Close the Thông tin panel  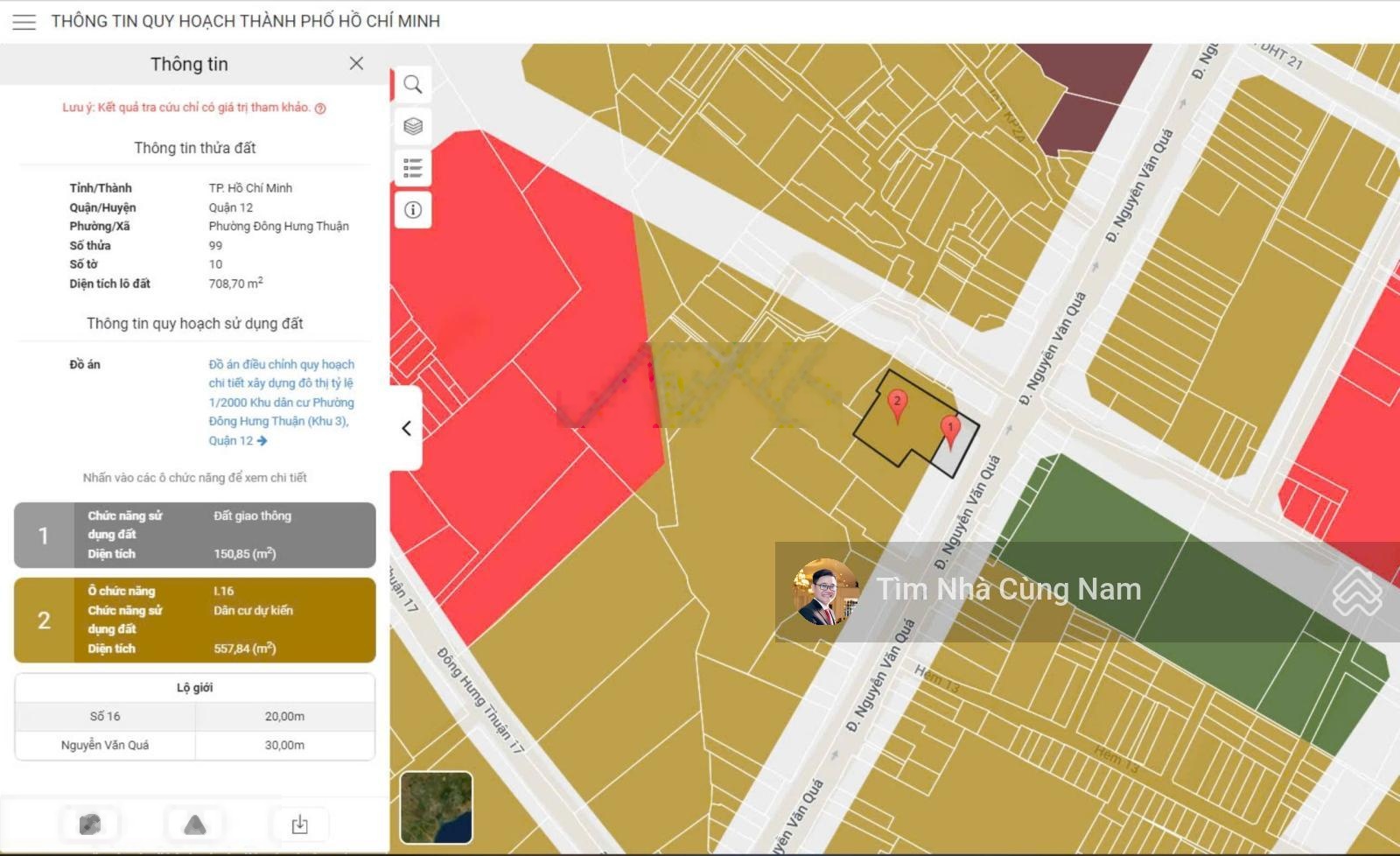coord(356,64)
